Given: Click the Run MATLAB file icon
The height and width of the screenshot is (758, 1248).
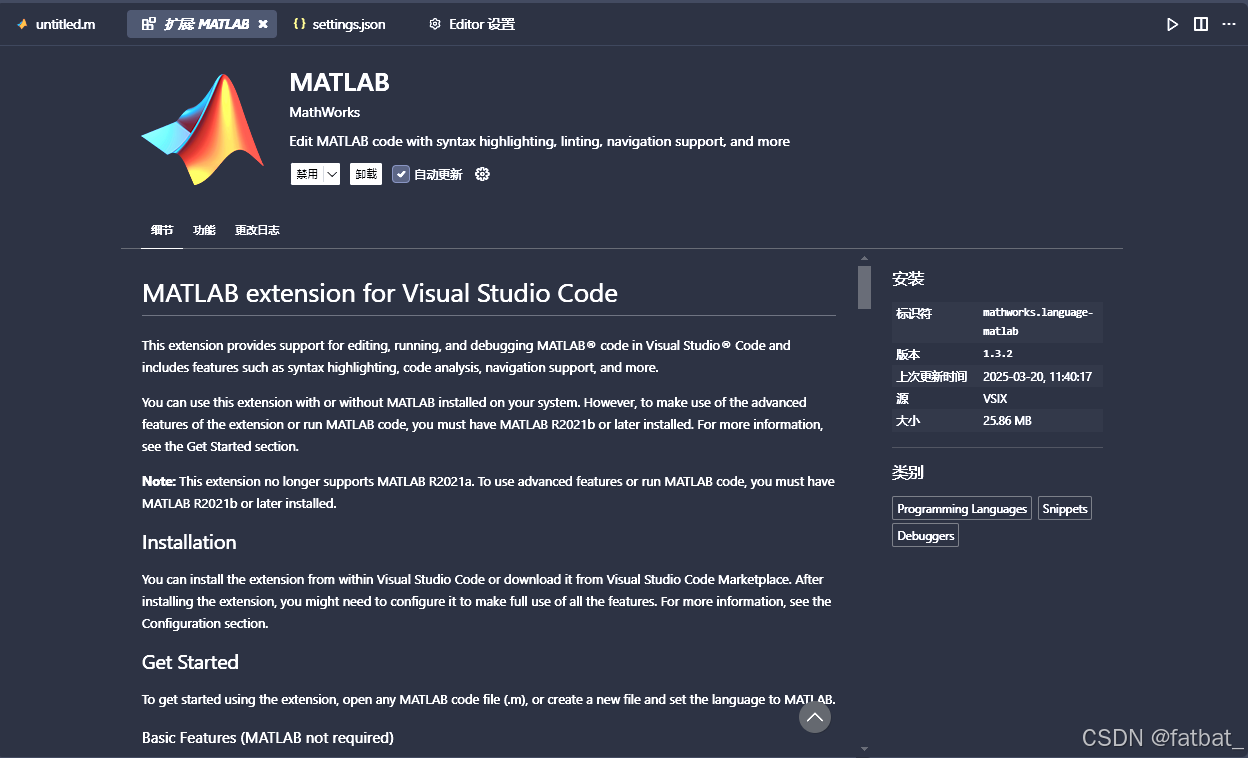Looking at the screenshot, I should 1172,23.
